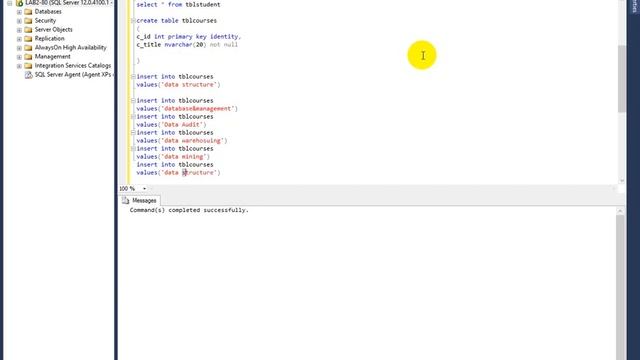Click the Server Objects folder icon
This screenshot has width=640, height=360.
(x=28, y=30)
